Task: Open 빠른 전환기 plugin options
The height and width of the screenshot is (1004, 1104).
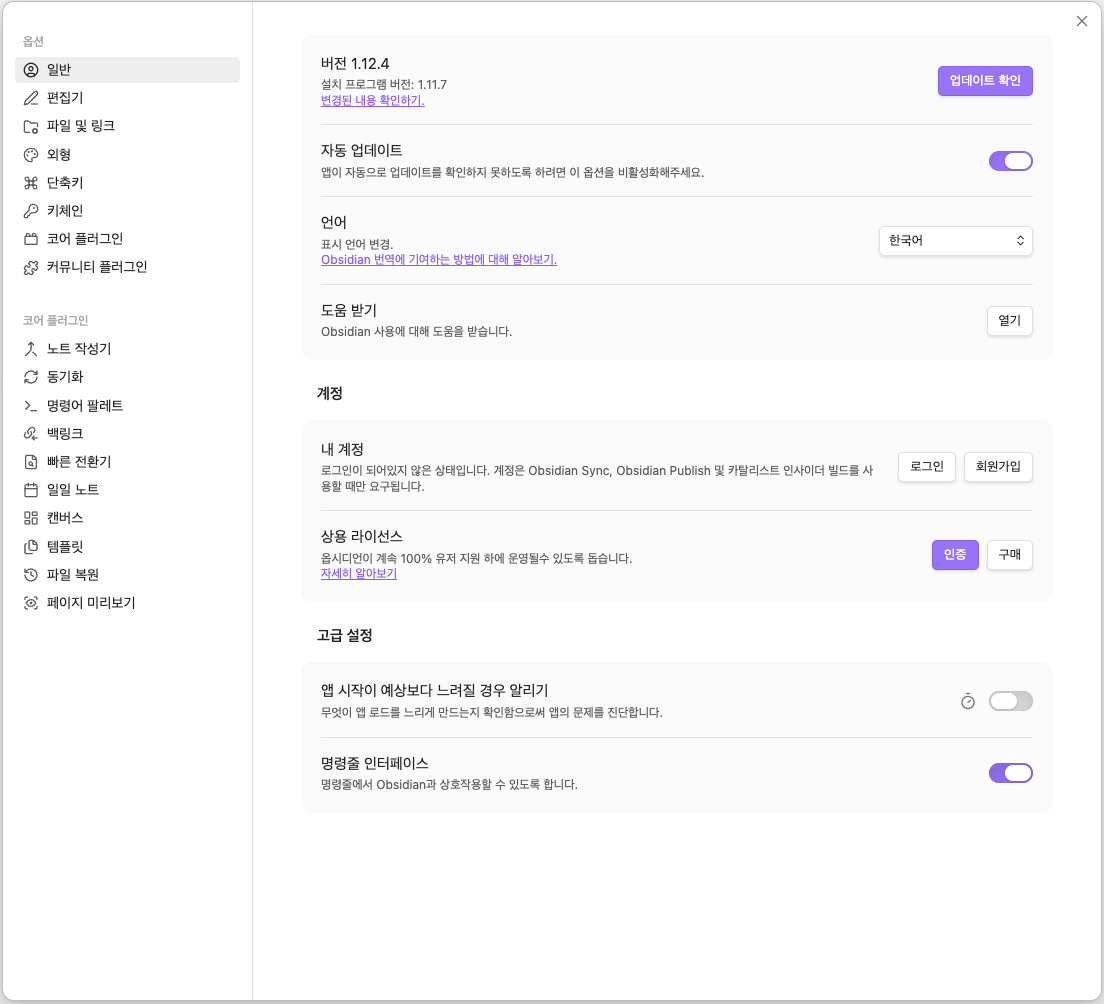Action: tap(127, 462)
